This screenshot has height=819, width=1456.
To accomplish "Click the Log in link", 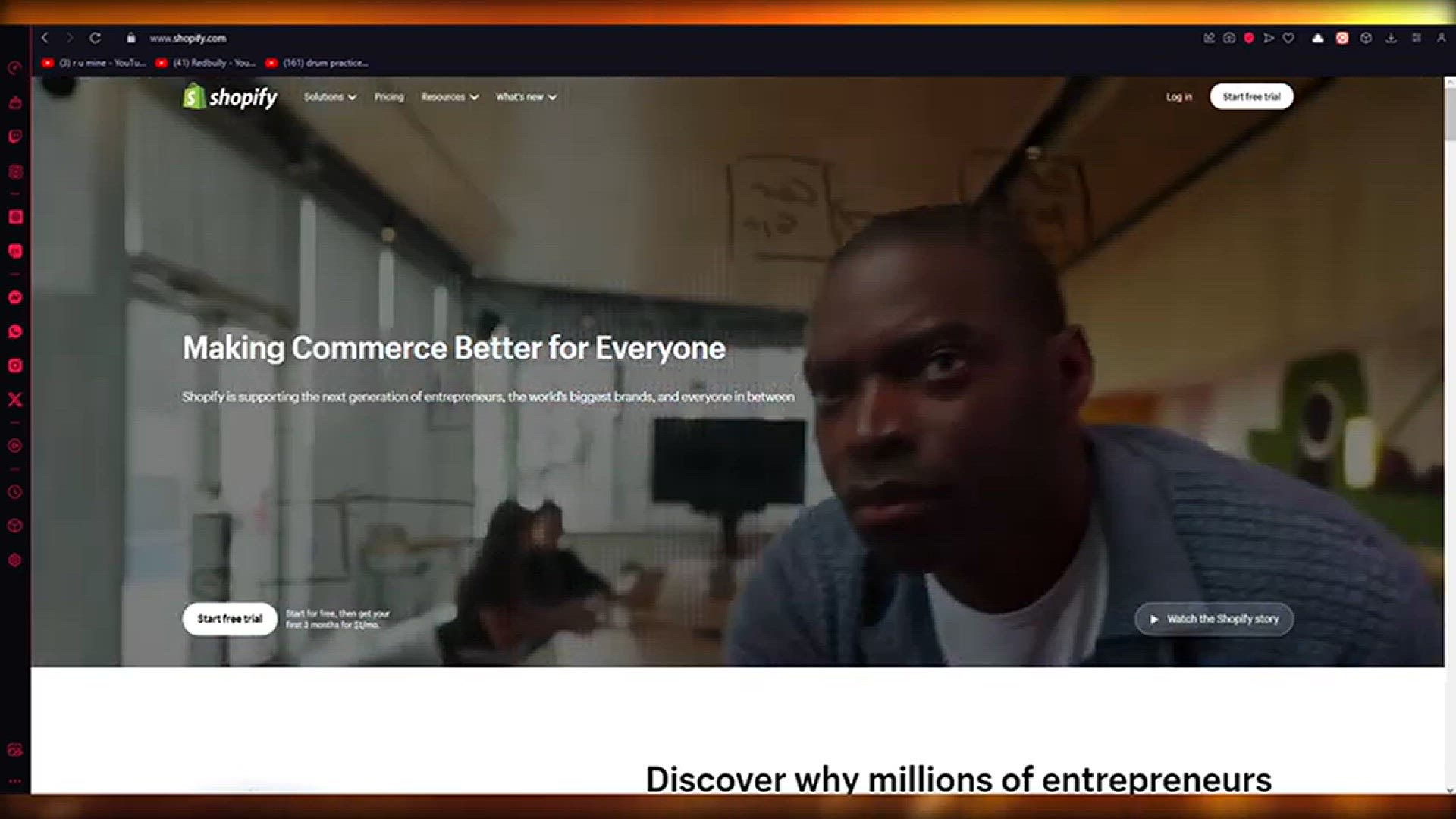I will tap(1178, 97).
